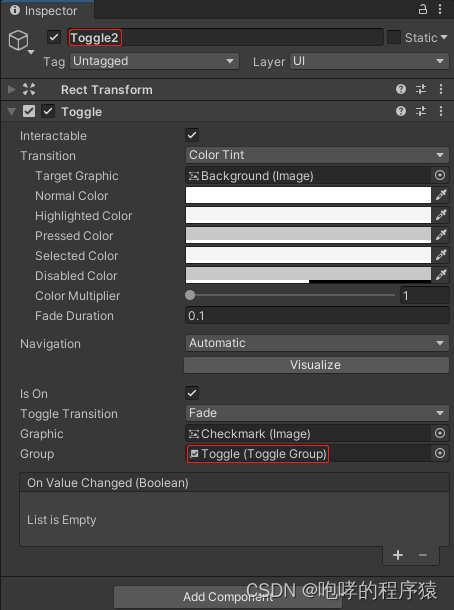Pick Pressed Color with the eyedropper
Viewport: 454px width, 610px height.
coord(440,235)
